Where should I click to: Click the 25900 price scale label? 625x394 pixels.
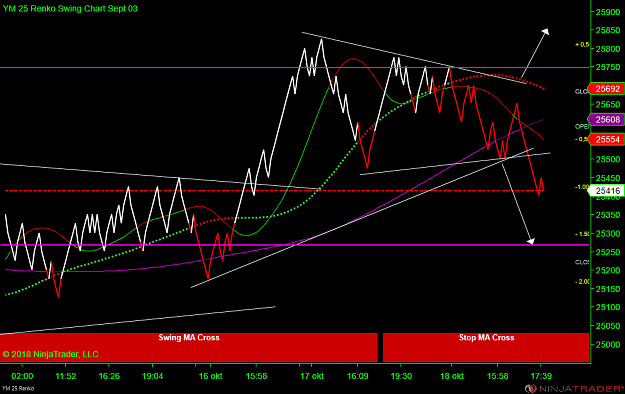[608, 12]
